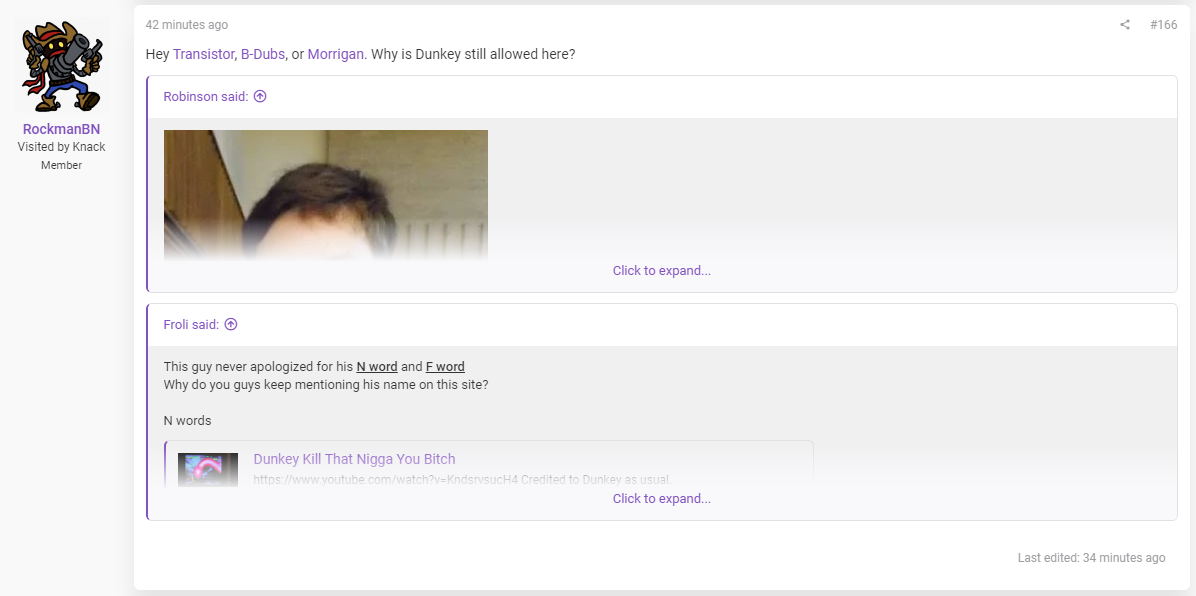
Task: Open the RockmanBN username profile link
Action: click(x=61, y=129)
